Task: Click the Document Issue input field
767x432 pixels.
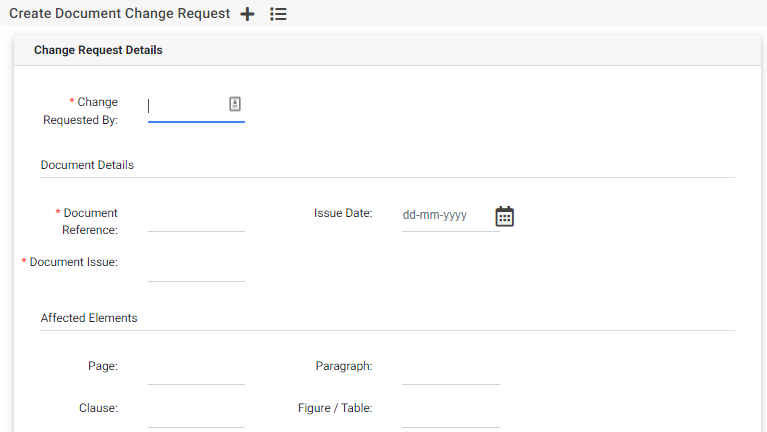Action: (x=196, y=268)
